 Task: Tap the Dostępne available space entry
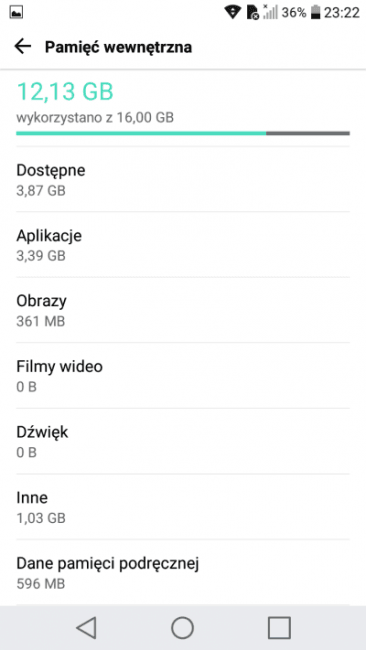(x=183, y=179)
